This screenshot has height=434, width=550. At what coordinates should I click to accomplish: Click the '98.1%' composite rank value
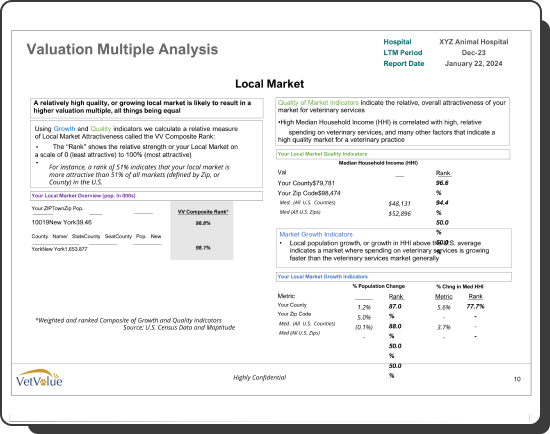[x=203, y=248]
